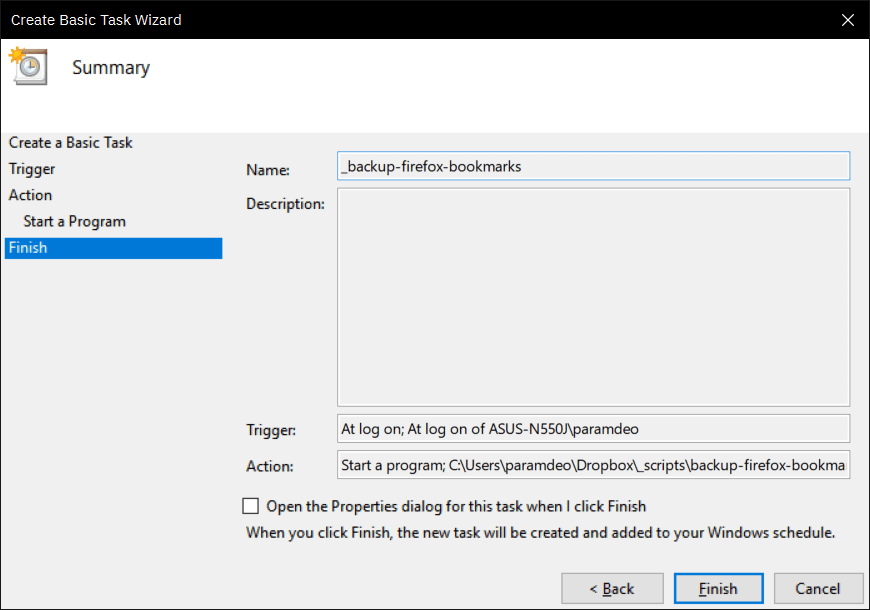Screen dimensions: 870x610
Task: Enable Open the Properties dialog checkbox
Action: [250, 506]
